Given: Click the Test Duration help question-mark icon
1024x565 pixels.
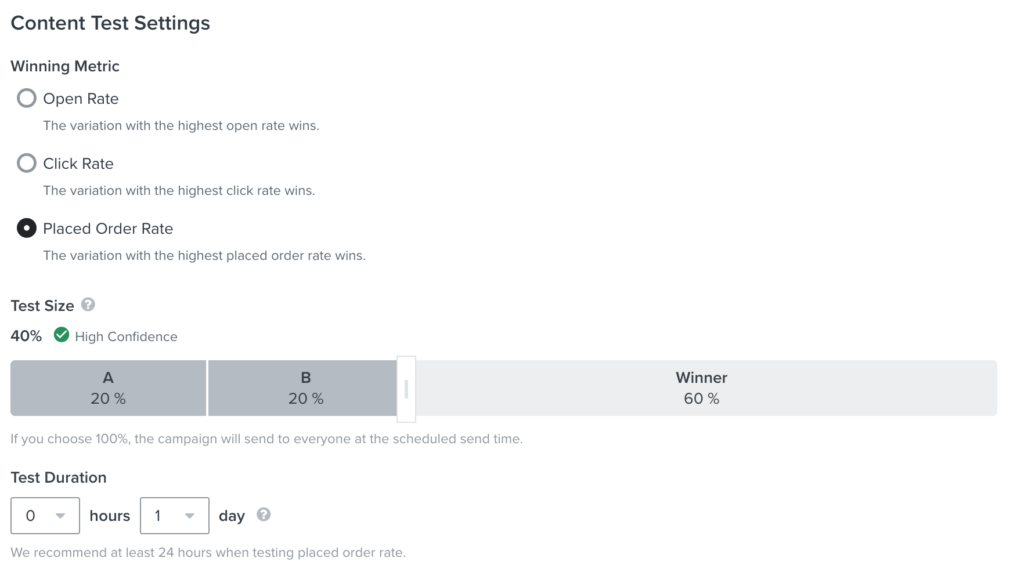Looking at the screenshot, I should tap(263, 515).
